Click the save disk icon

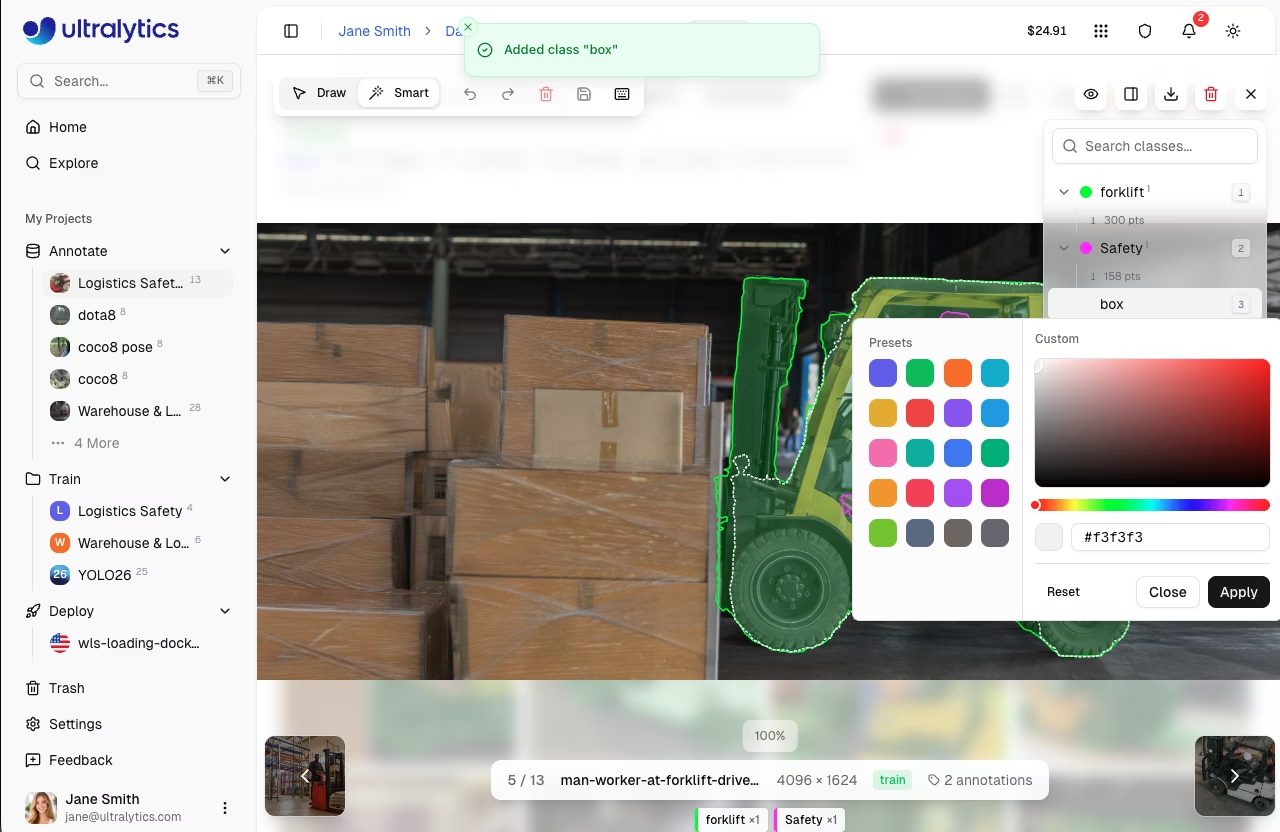[x=584, y=94]
